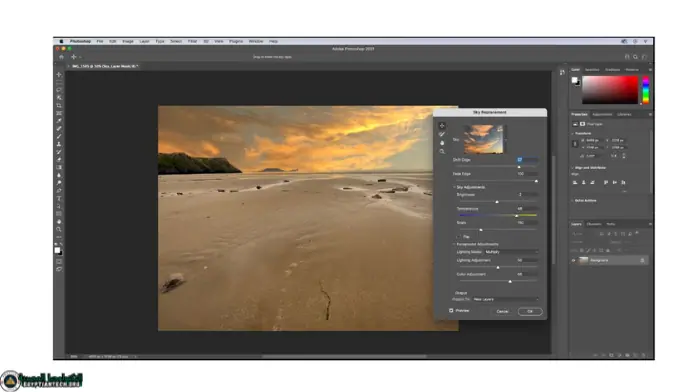Click OK in Sky Replacement dialog
The width and height of the screenshot is (698, 392).
point(530,311)
